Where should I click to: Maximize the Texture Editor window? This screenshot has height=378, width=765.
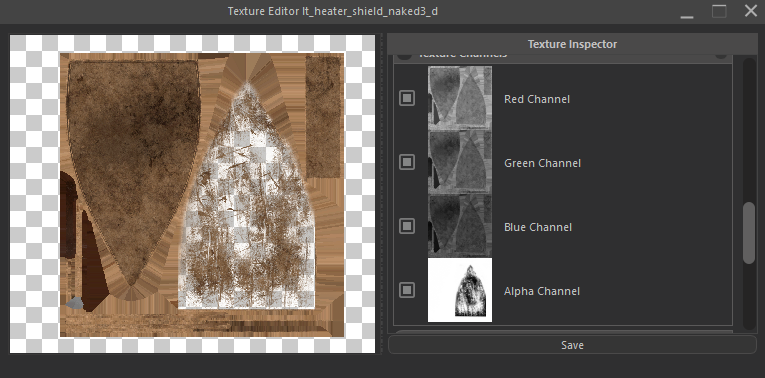pyautogui.click(x=719, y=11)
